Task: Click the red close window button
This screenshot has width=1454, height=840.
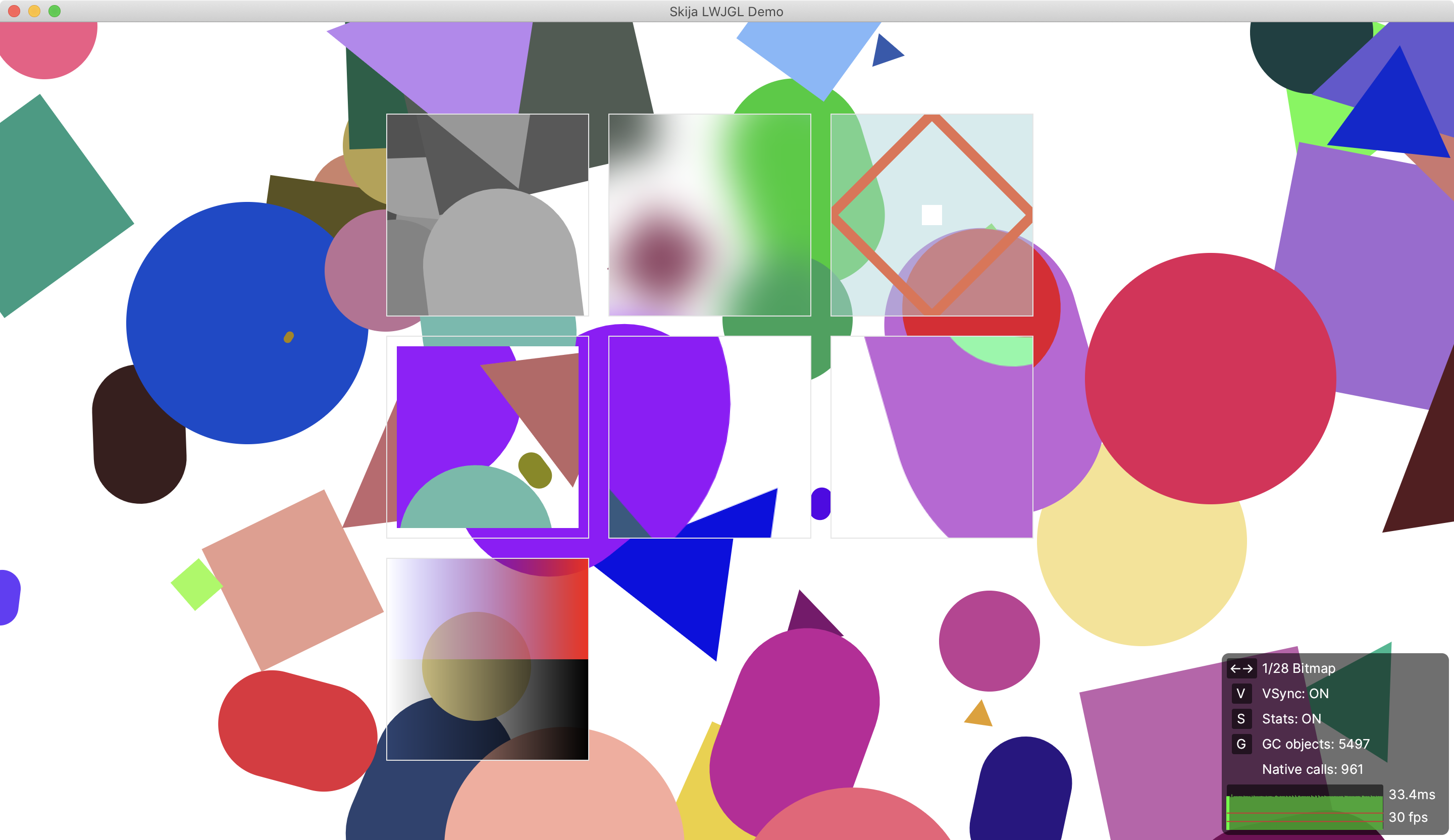Action: pos(15,11)
